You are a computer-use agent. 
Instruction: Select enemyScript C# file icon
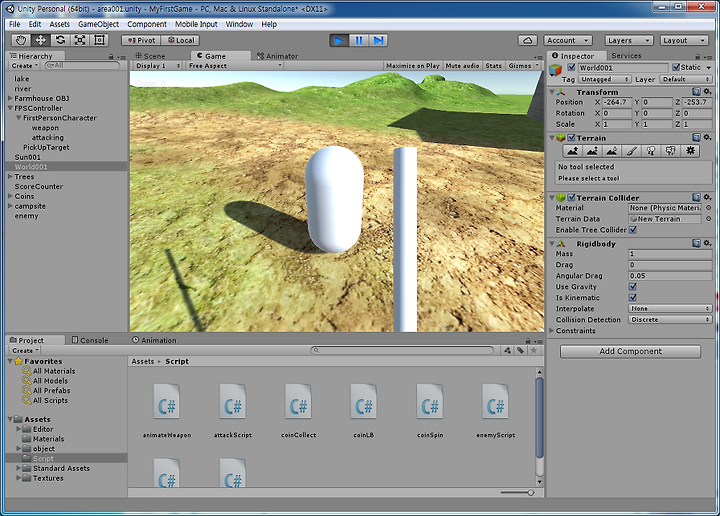tap(495, 402)
